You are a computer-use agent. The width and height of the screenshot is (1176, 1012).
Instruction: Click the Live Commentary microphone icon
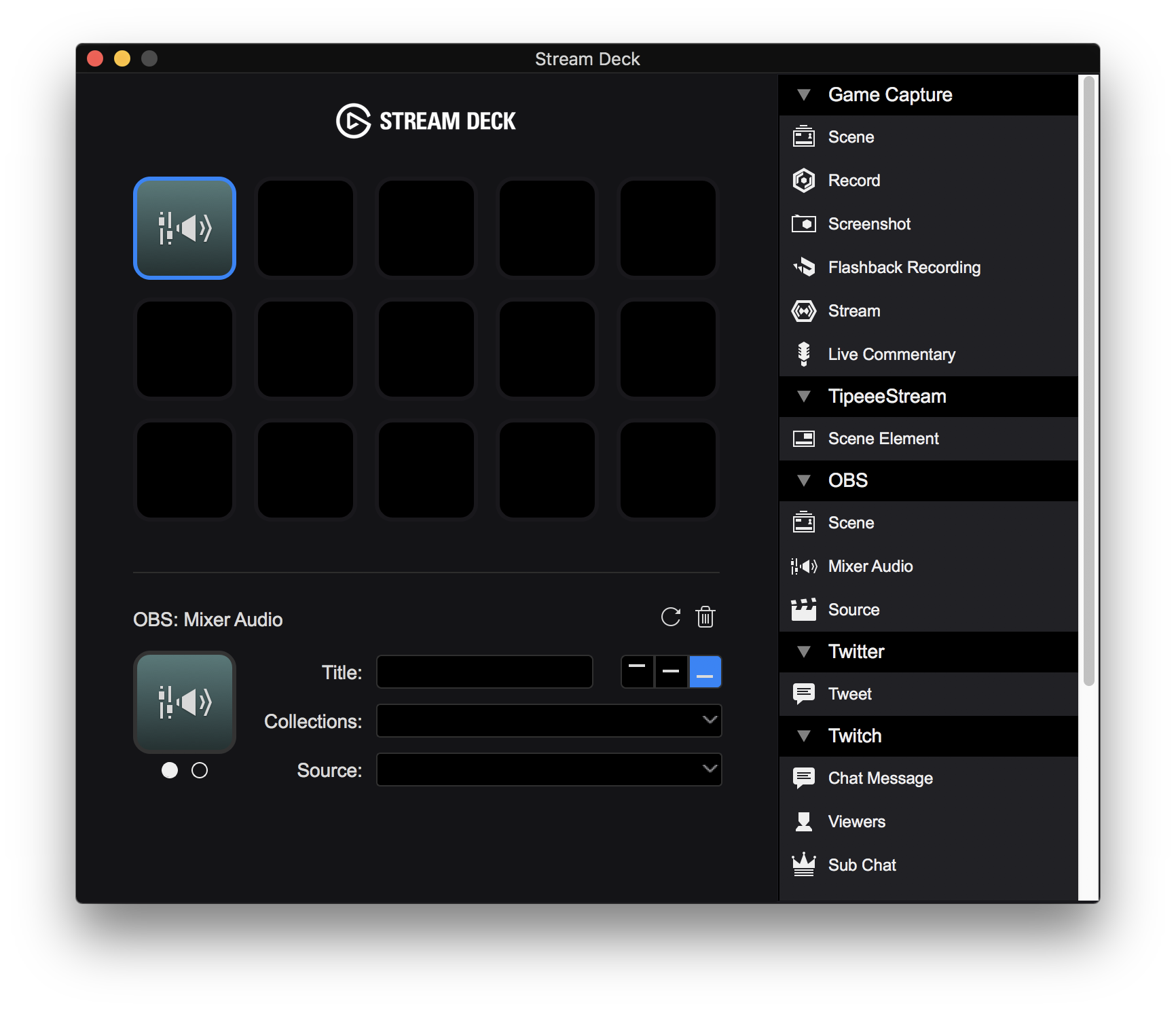pos(804,354)
